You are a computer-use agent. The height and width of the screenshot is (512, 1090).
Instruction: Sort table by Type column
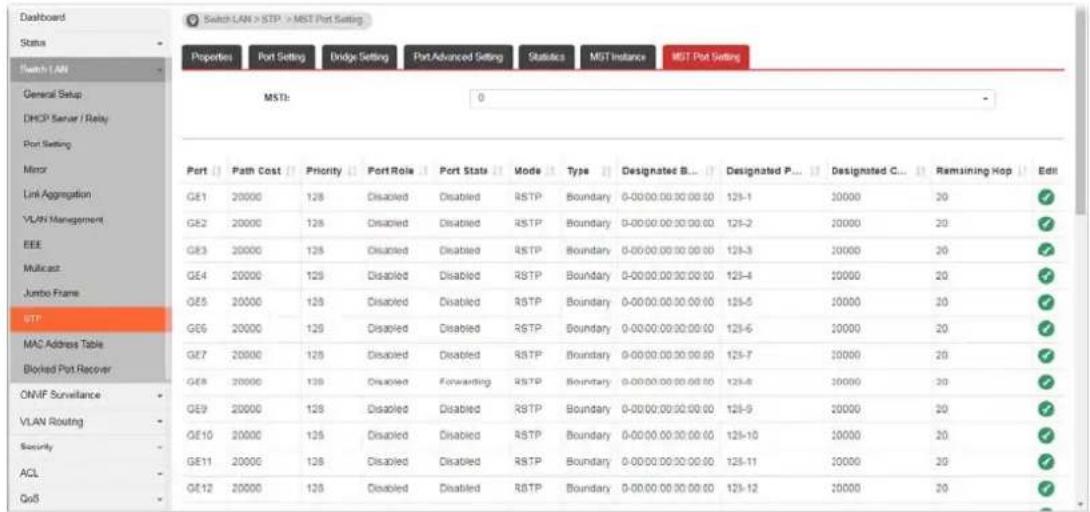589,171
